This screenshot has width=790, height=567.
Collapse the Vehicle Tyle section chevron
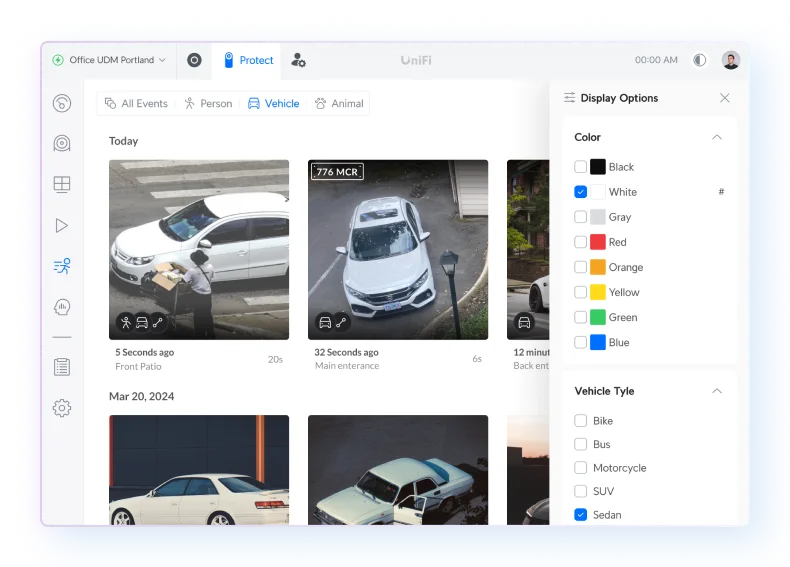pyautogui.click(x=716, y=391)
